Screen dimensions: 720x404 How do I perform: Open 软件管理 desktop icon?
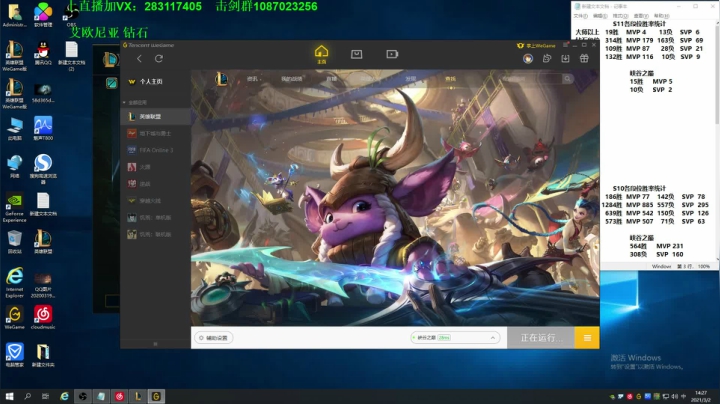[x=43, y=15]
